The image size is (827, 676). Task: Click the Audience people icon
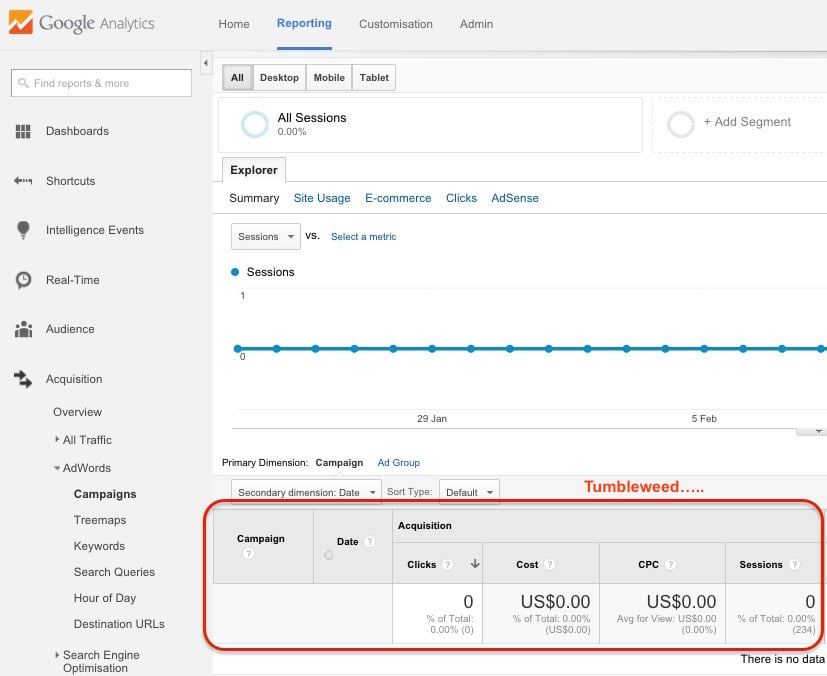click(x=23, y=329)
